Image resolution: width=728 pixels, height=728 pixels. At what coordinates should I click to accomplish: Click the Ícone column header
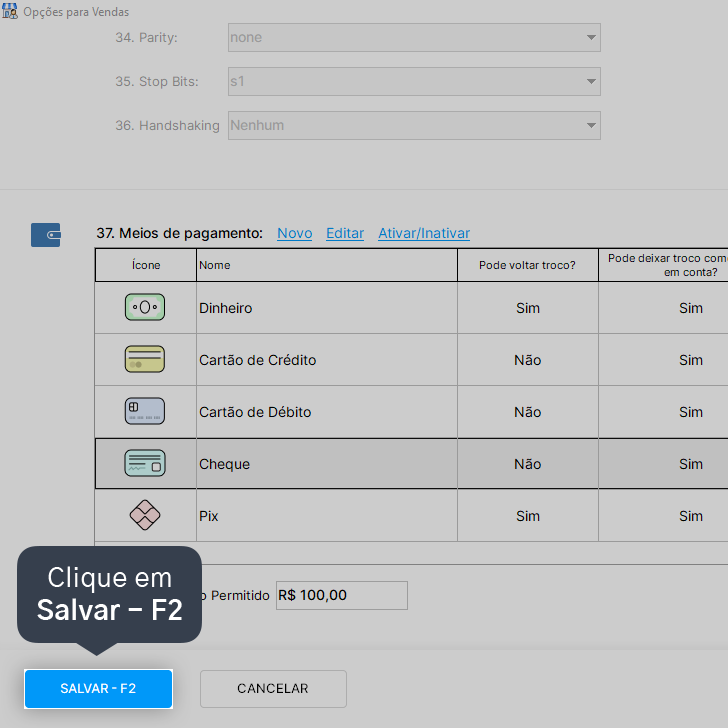(146, 265)
